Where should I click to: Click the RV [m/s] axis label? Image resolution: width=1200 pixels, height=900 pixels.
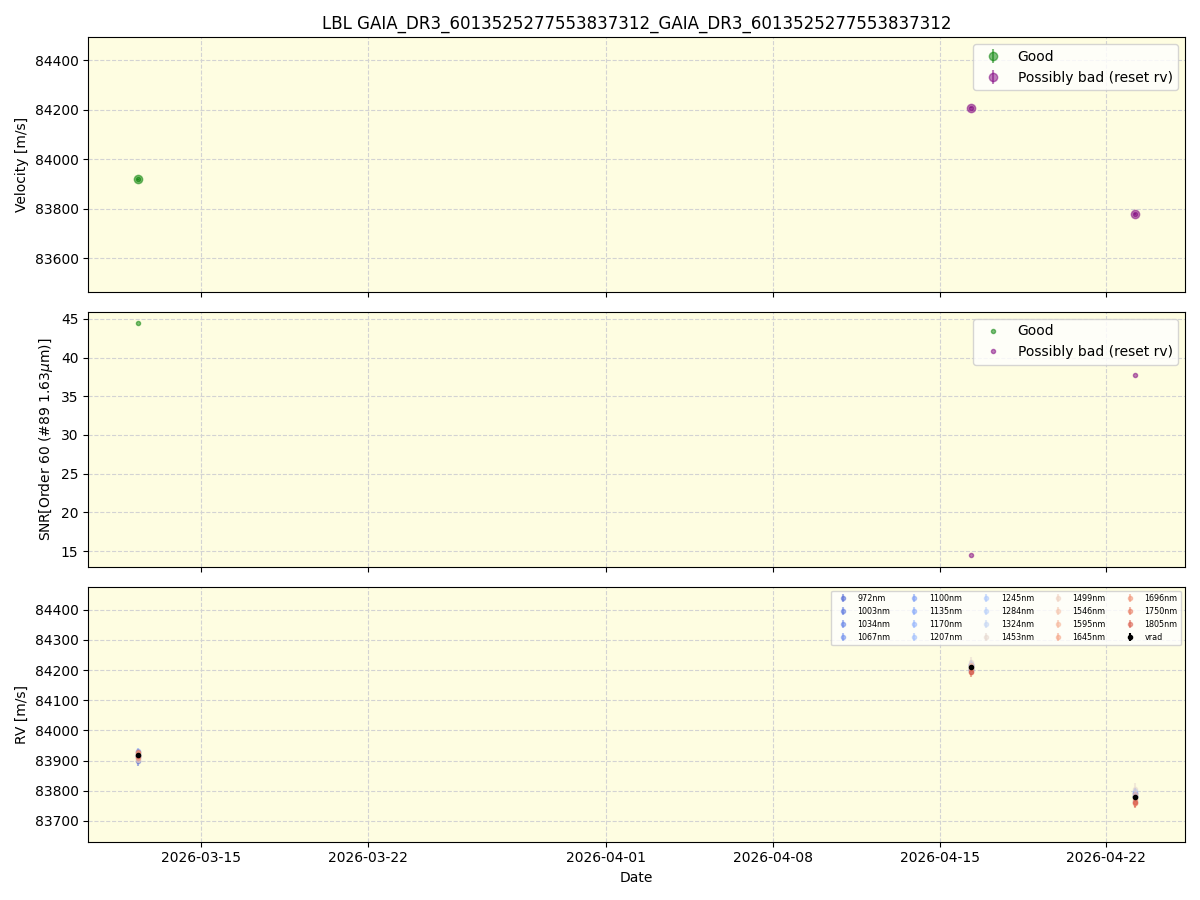point(21,715)
